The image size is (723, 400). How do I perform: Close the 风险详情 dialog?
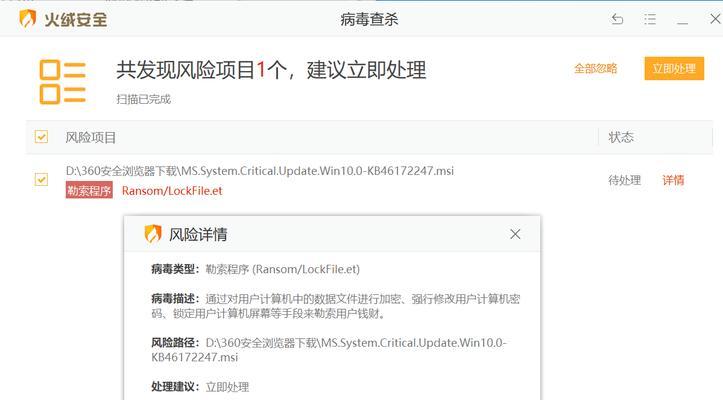515,234
